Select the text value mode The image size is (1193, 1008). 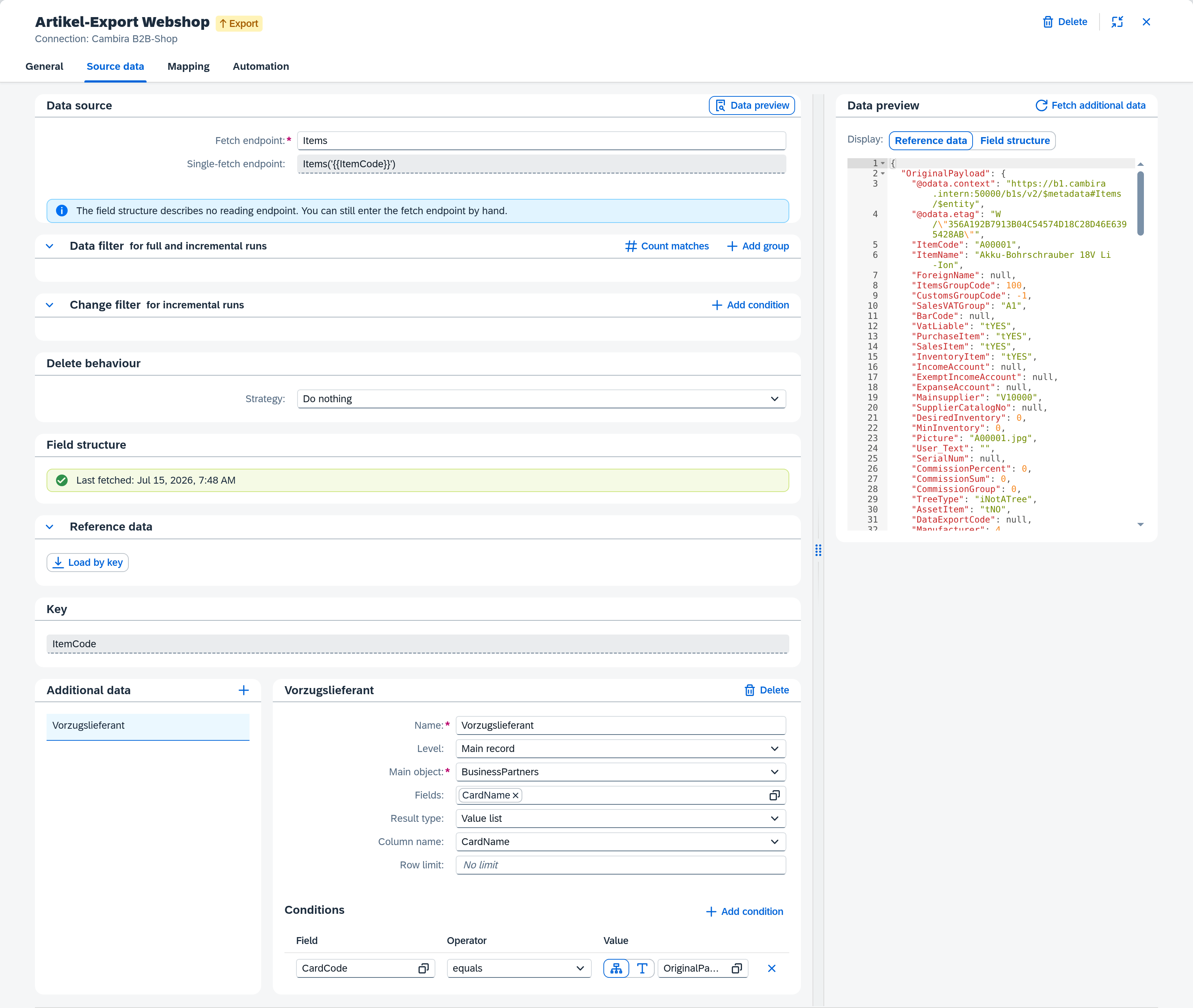(642, 969)
